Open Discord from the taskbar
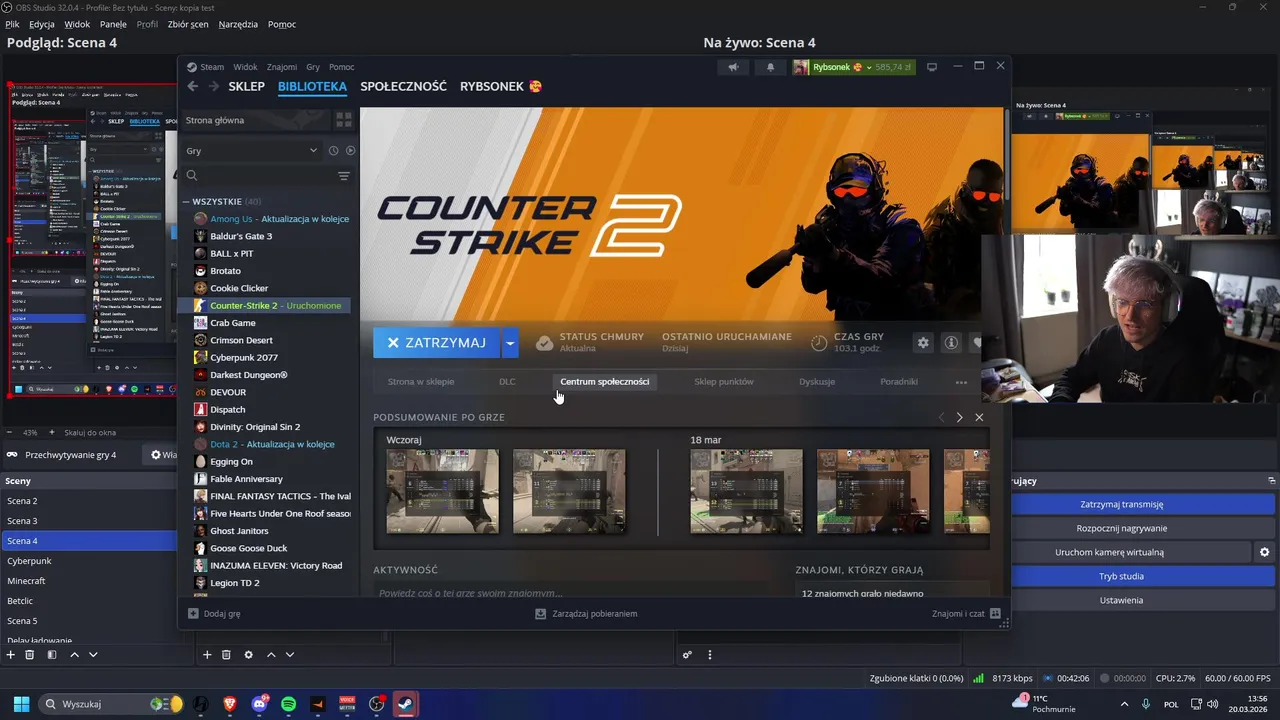This screenshot has height=720, width=1280. [x=260, y=704]
